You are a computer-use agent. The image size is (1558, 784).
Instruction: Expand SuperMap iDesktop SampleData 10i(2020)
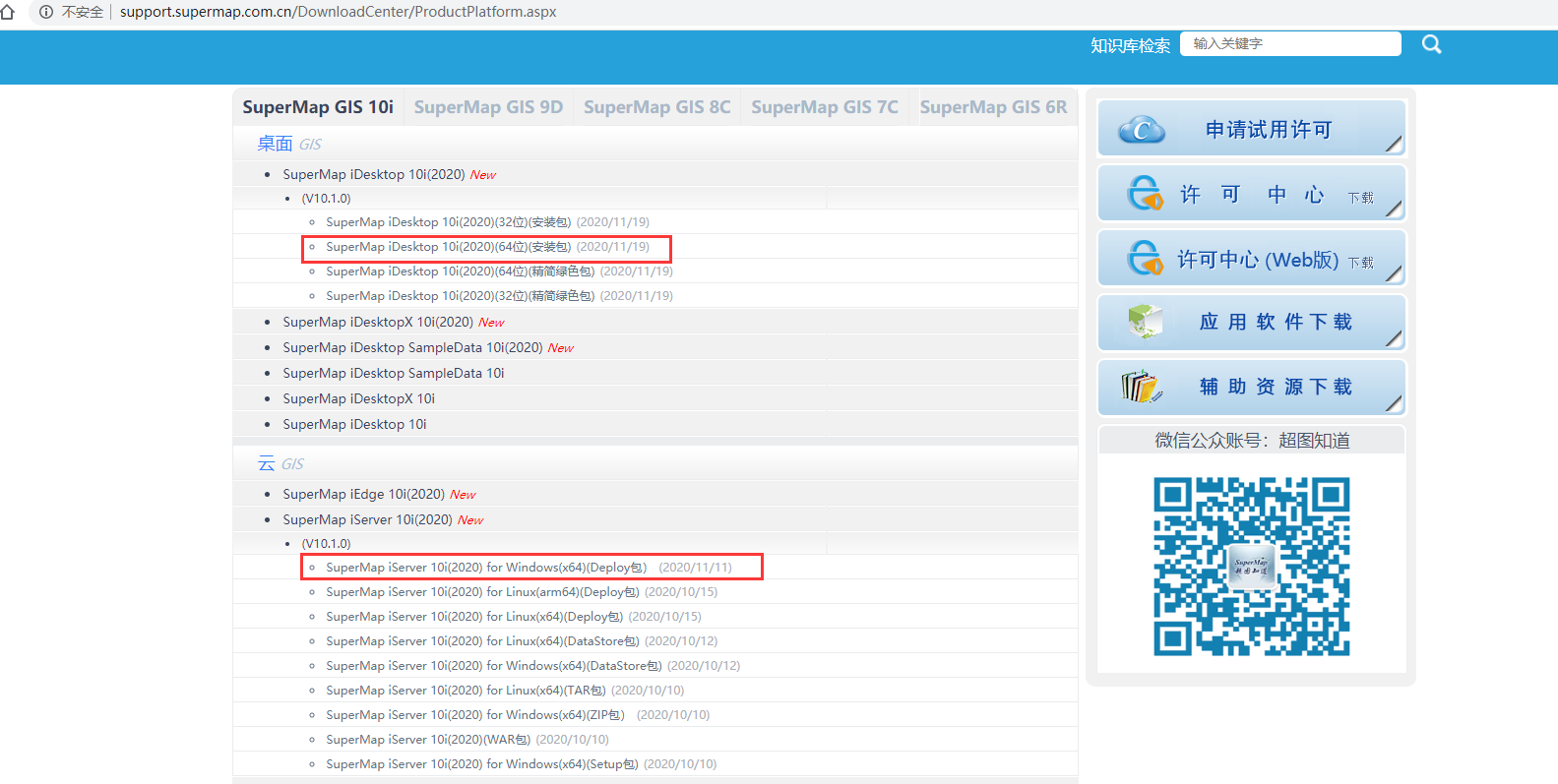pos(413,347)
